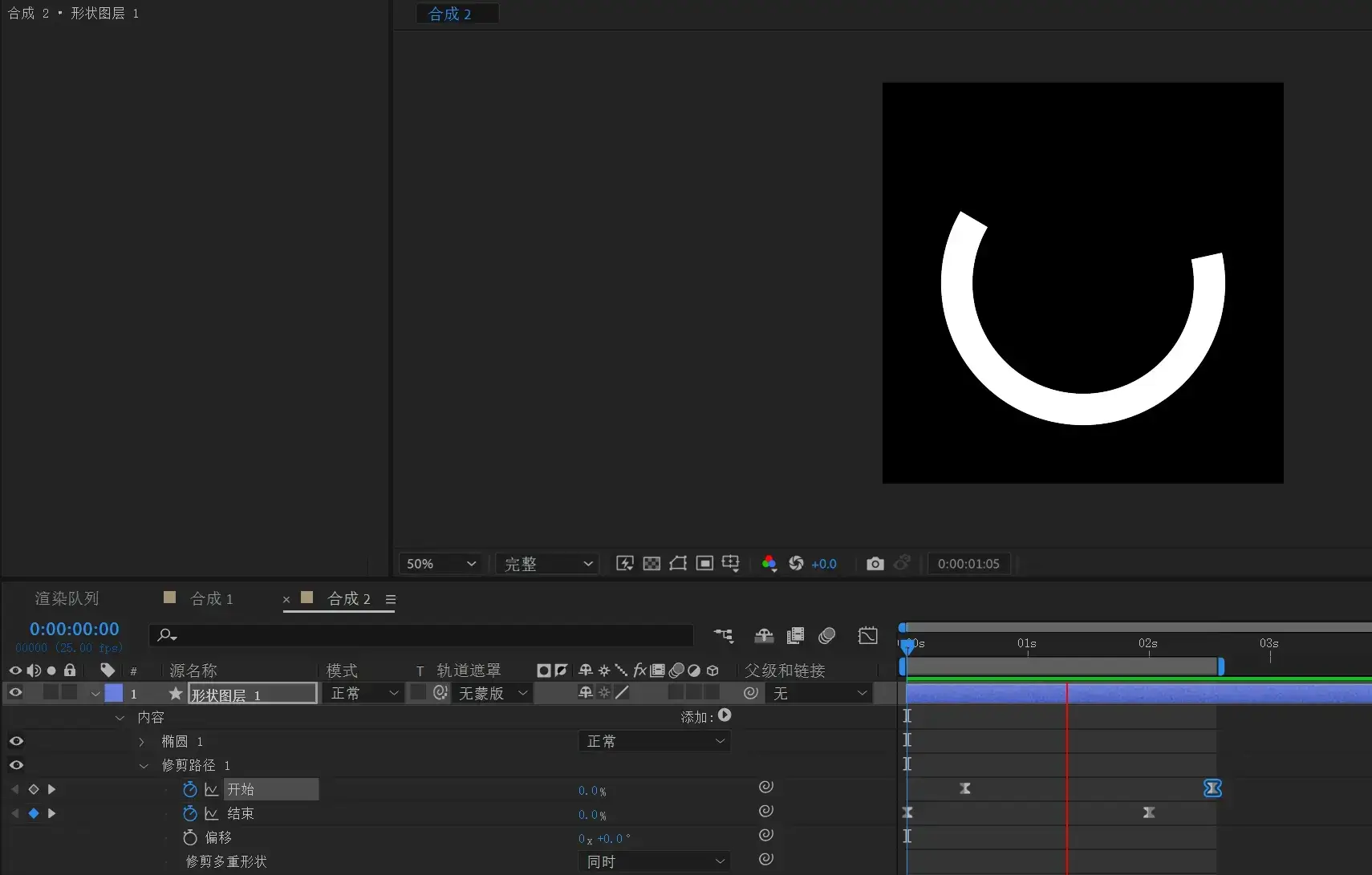Viewport: 1372px width, 875px height.
Task: Select the selected 开始 keyframe at work-area end
Action: (1212, 788)
